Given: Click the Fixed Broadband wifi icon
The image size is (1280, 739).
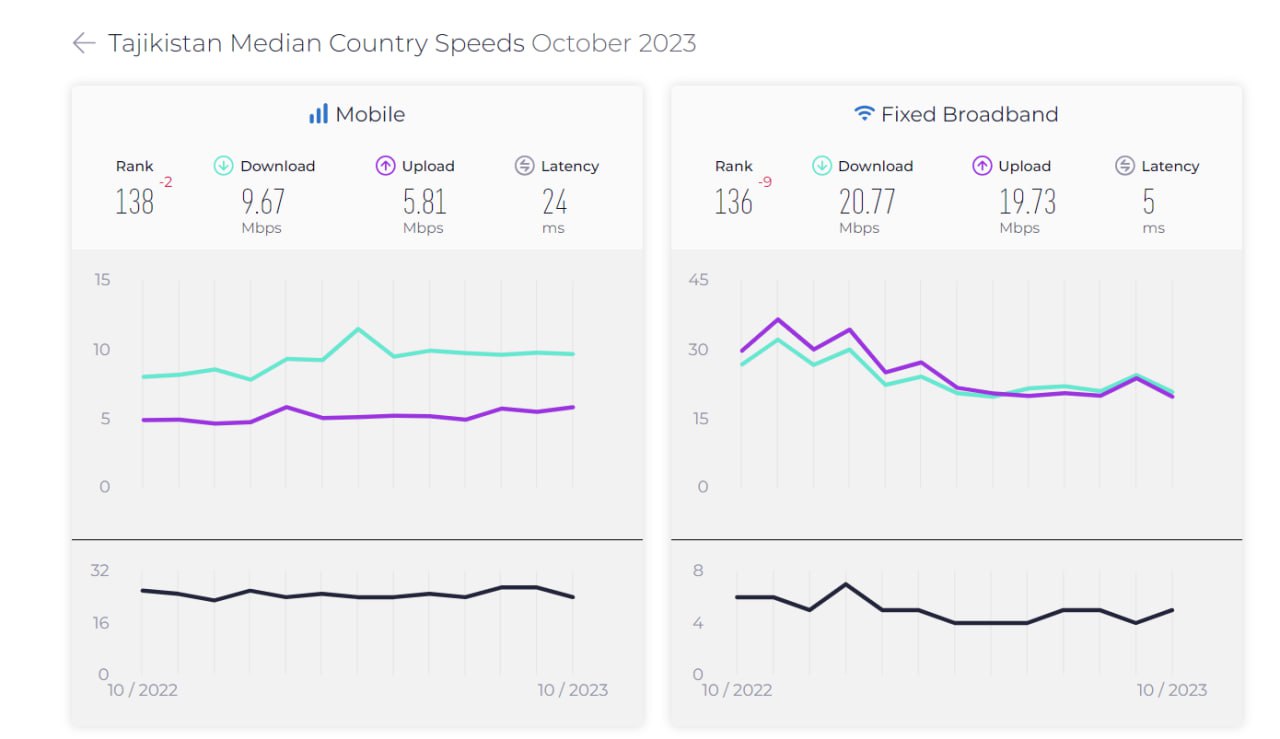Looking at the screenshot, I should [x=864, y=114].
